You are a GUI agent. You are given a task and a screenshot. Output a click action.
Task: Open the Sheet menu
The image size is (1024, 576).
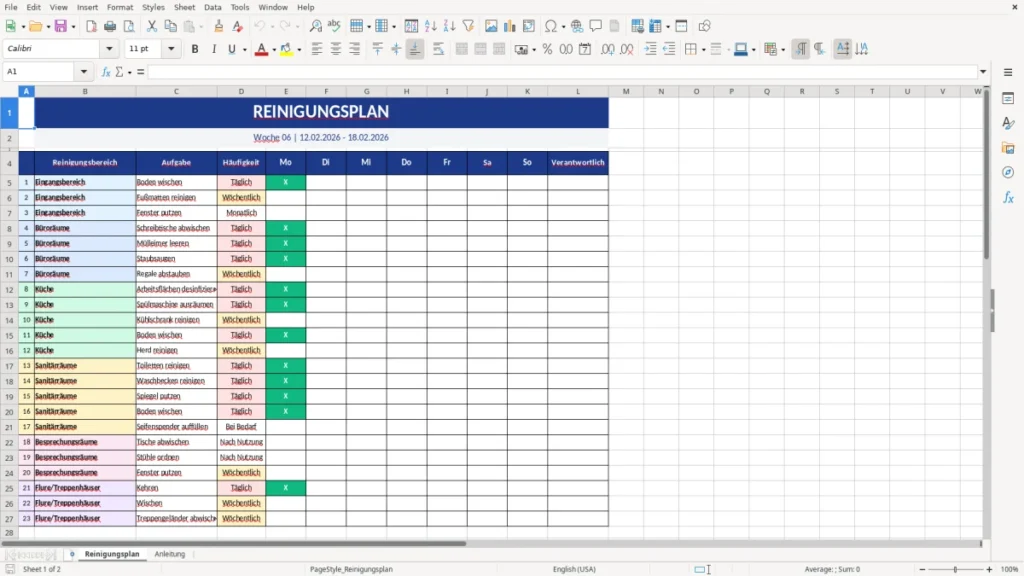[x=184, y=7]
